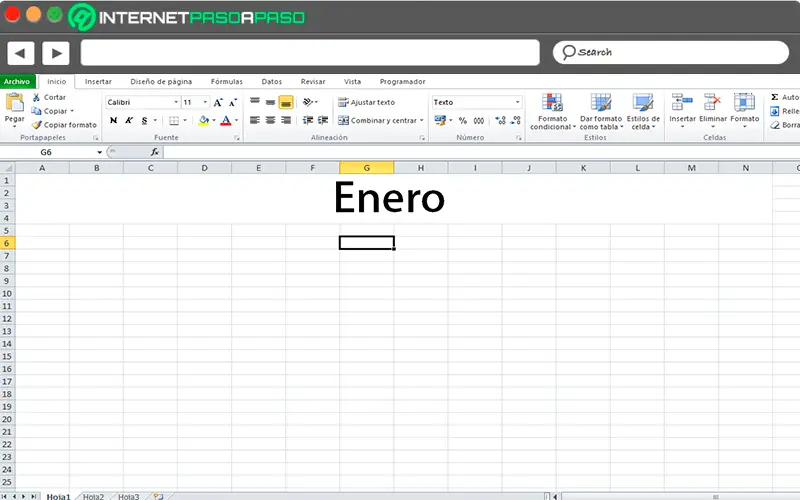Click the Autosuma sigma icon
Viewport: 800px width, 500px height.
[774, 97]
